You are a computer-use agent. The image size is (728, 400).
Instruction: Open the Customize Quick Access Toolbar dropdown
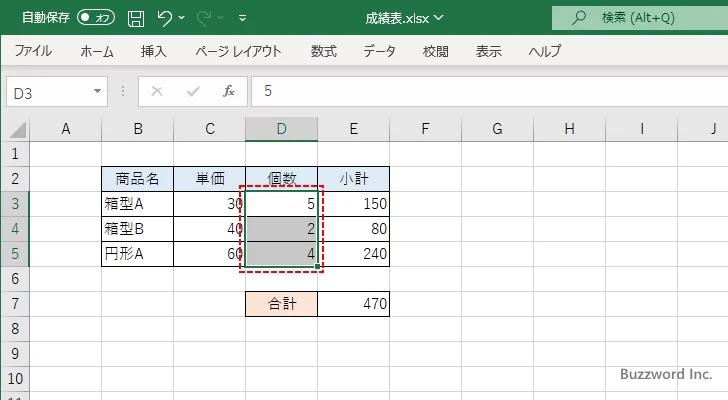coord(242,18)
